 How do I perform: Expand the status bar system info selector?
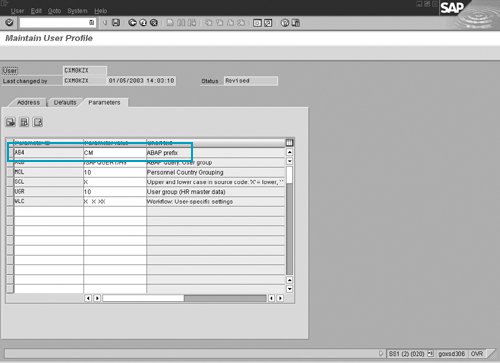pos(431,353)
